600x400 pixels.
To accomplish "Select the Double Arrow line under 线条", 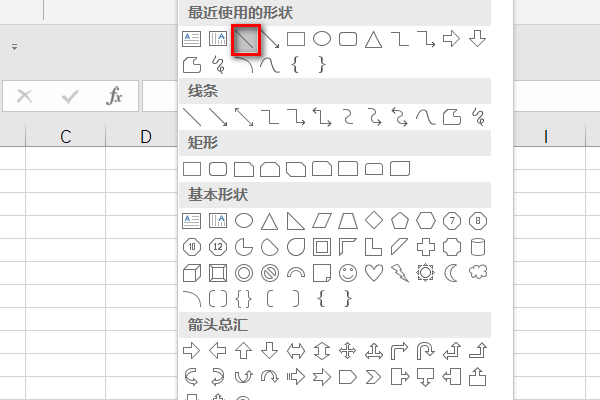I will pyautogui.click(x=244, y=117).
